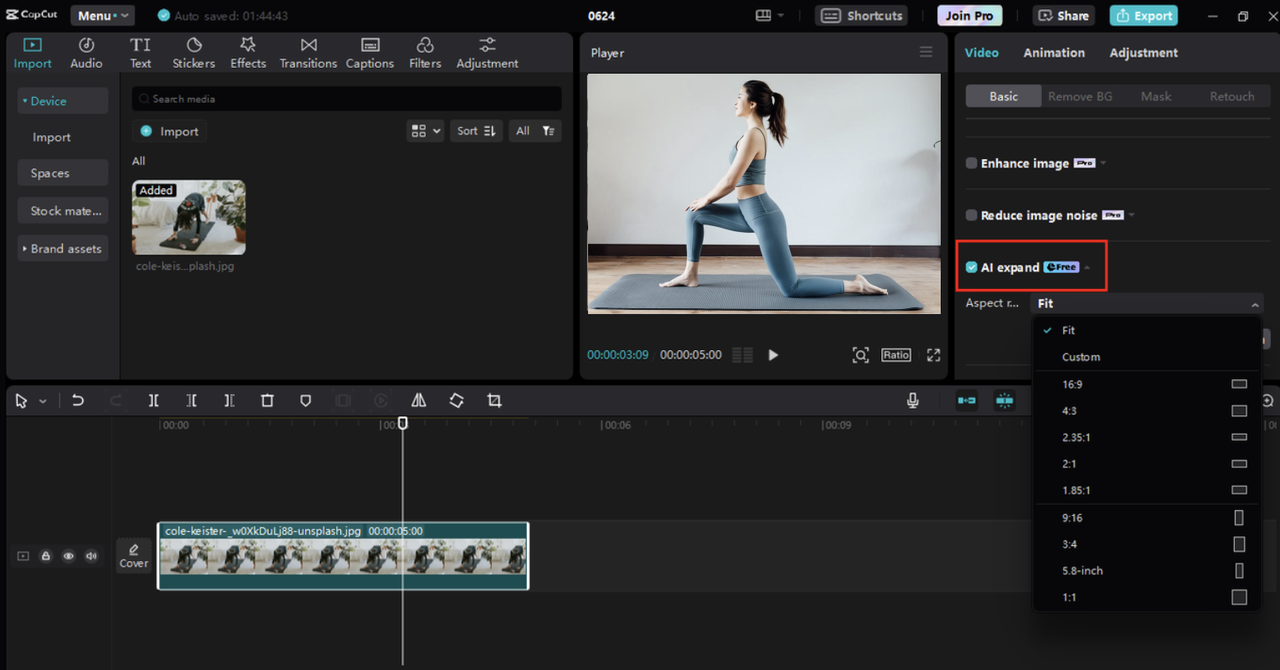
Task: Click the timeline playhead marker
Action: (x=403, y=423)
